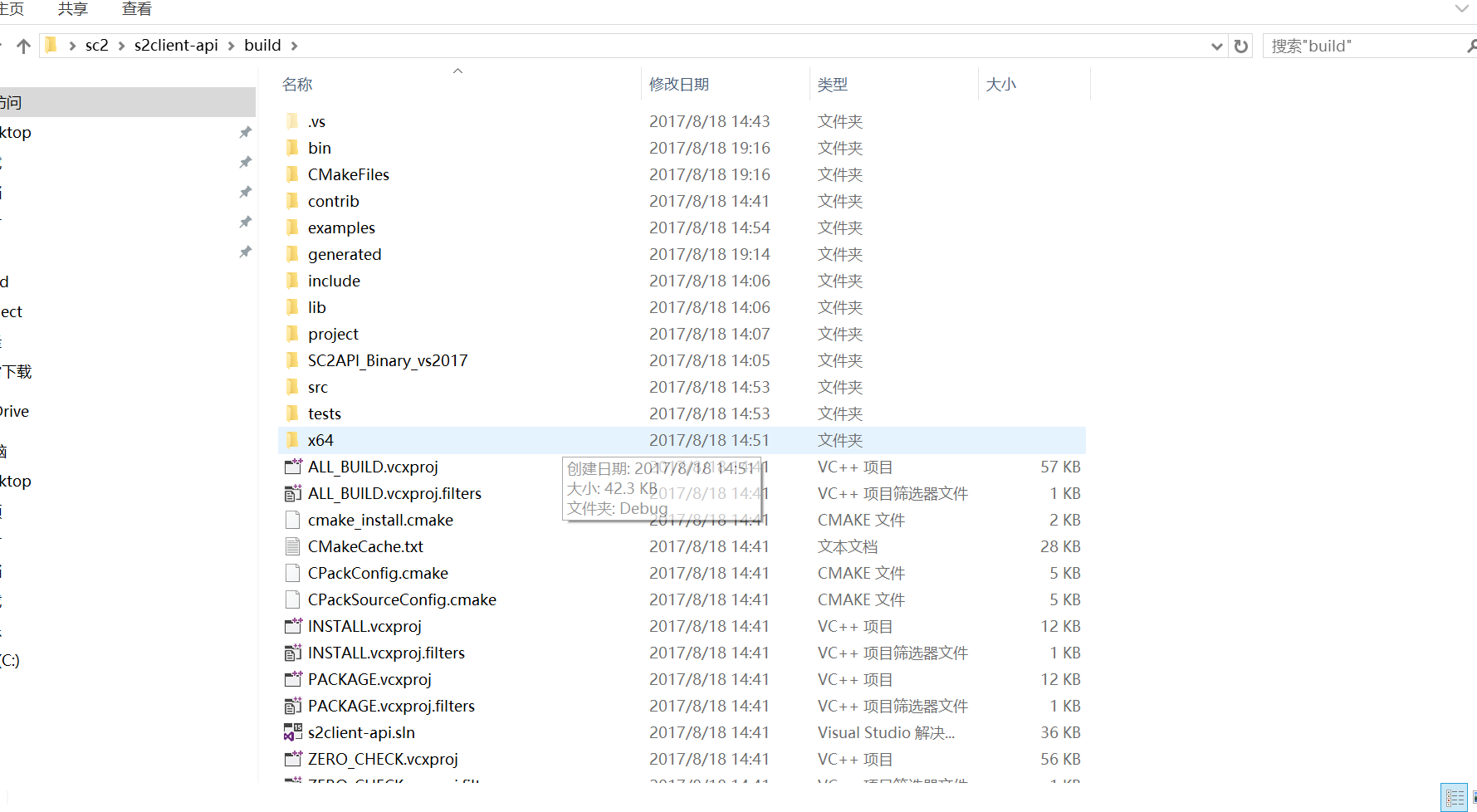Open the x64 folder icon

(292, 440)
